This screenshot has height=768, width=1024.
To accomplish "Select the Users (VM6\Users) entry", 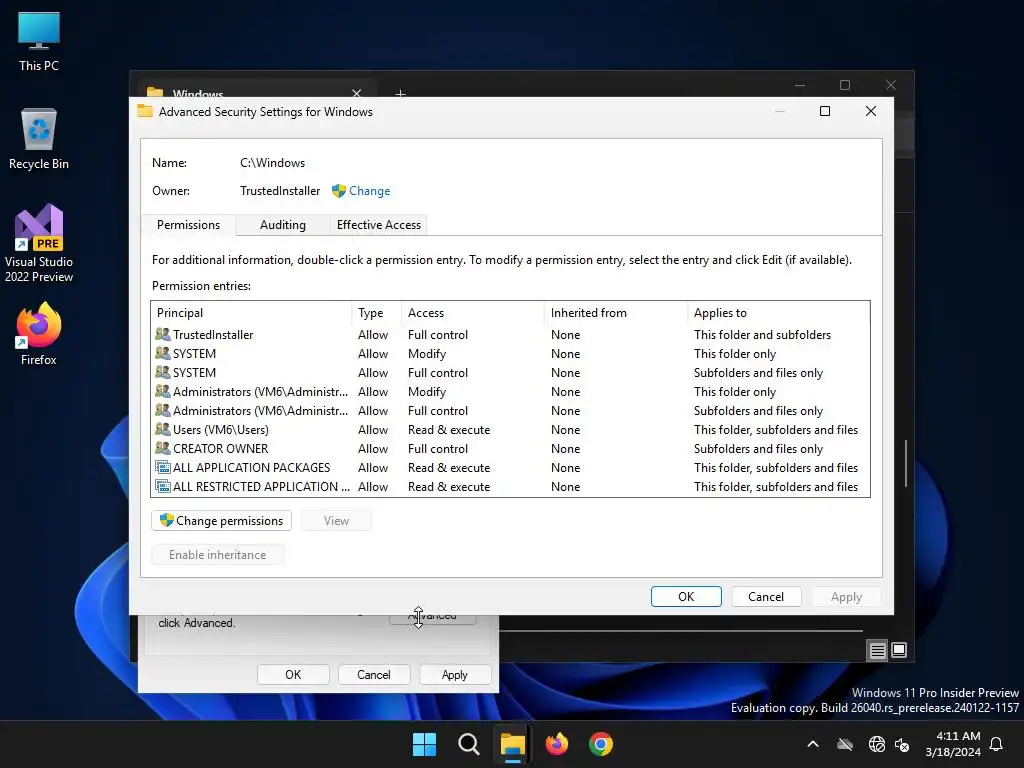I will coord(510,430).
